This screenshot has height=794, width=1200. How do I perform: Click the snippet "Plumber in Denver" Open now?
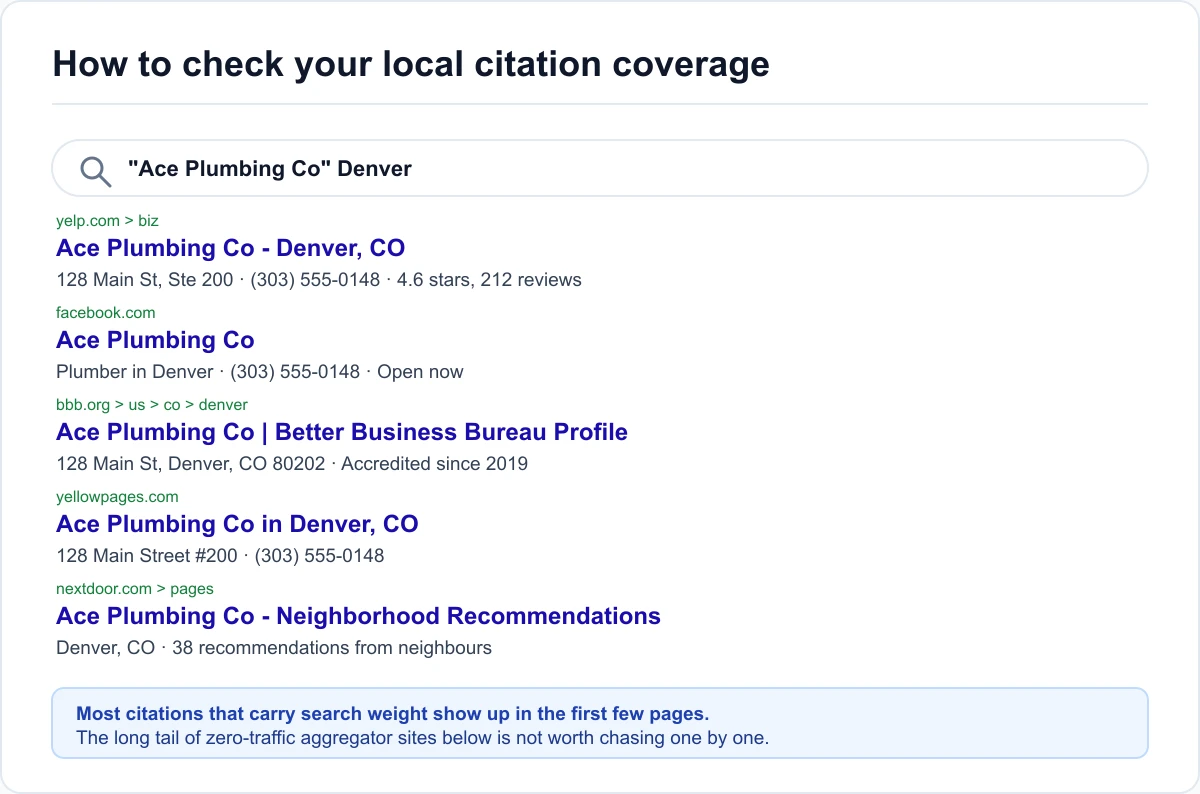pos(260,372)
